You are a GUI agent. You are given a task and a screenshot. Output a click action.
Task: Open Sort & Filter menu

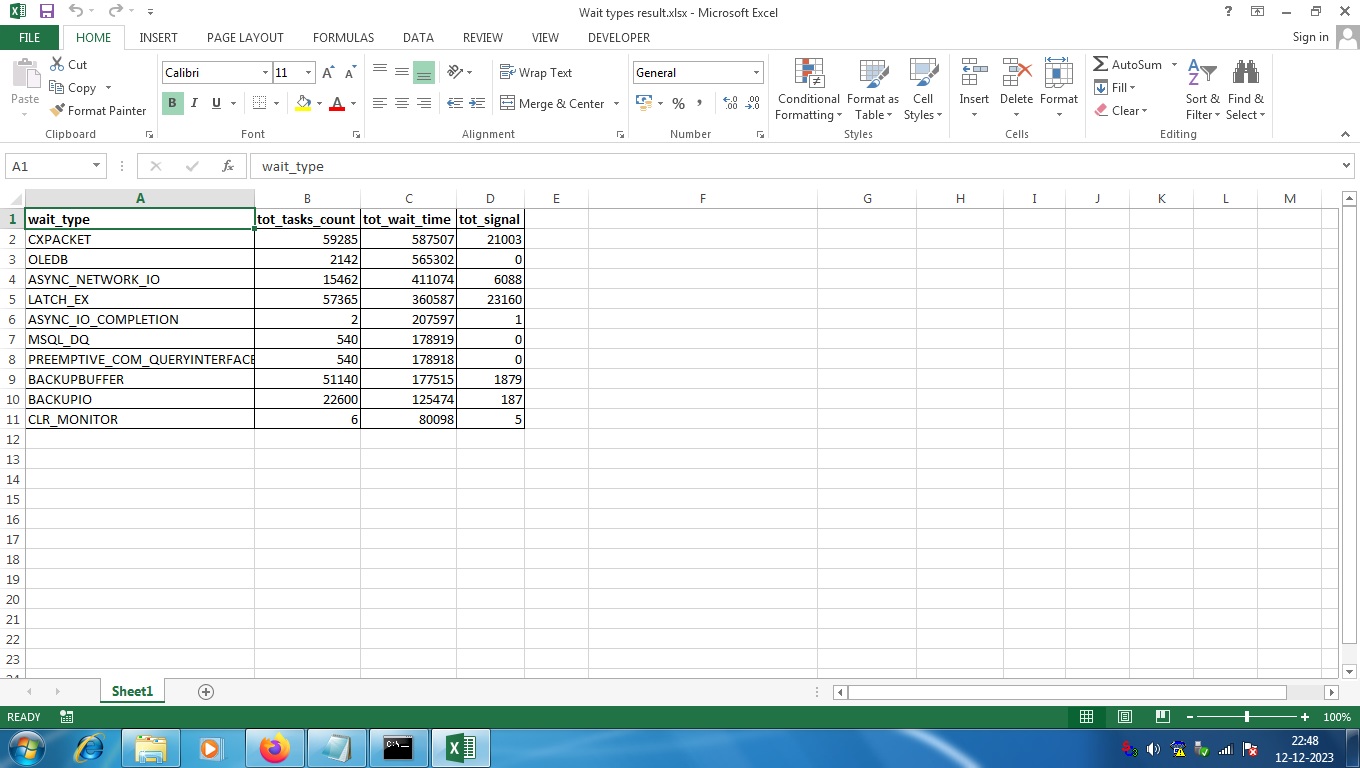1202,89
